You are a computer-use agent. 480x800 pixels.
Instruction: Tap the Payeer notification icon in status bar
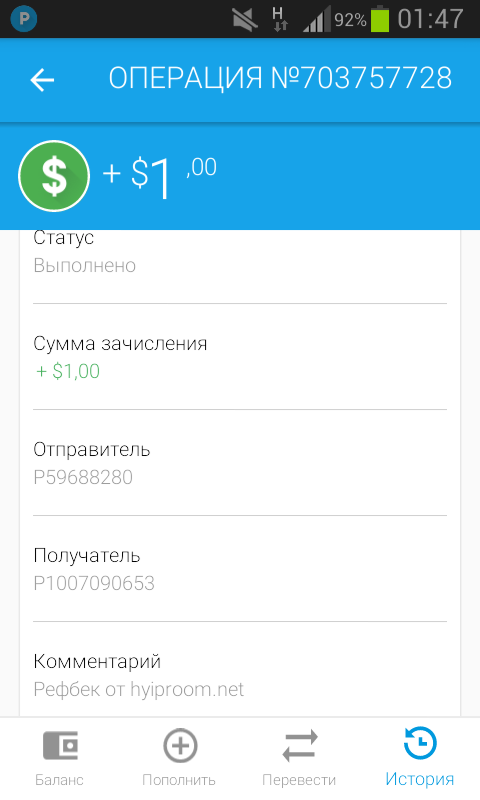coord(23,19)
